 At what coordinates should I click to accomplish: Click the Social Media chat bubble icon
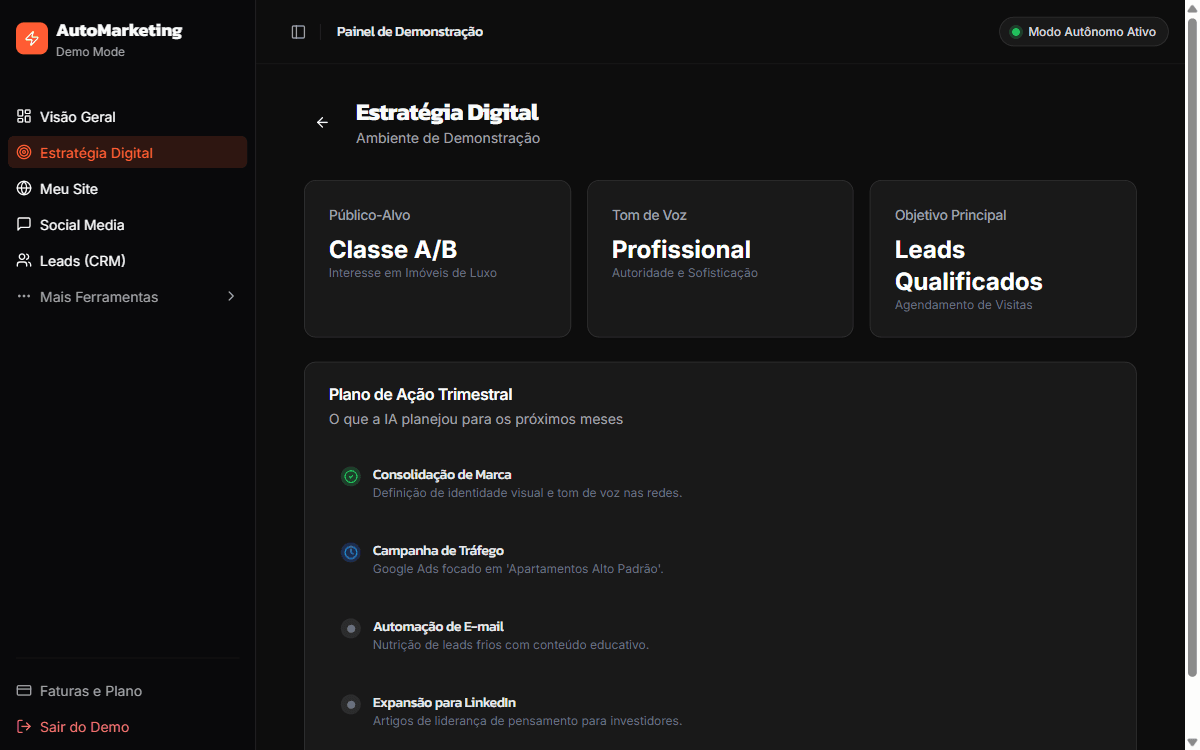coord(23,224)
